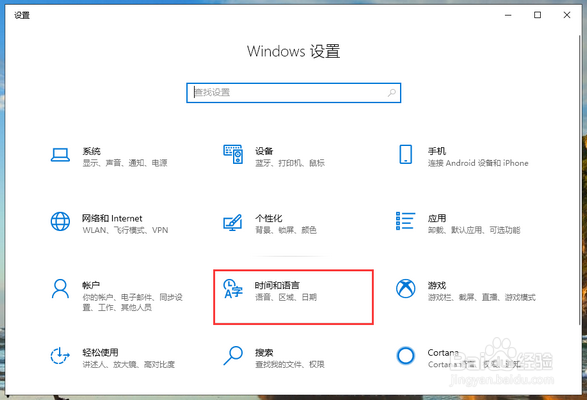This screenshot has width=587, height=400.
Task: Click description 显示、声音、通知、电源
Action: 125,163
